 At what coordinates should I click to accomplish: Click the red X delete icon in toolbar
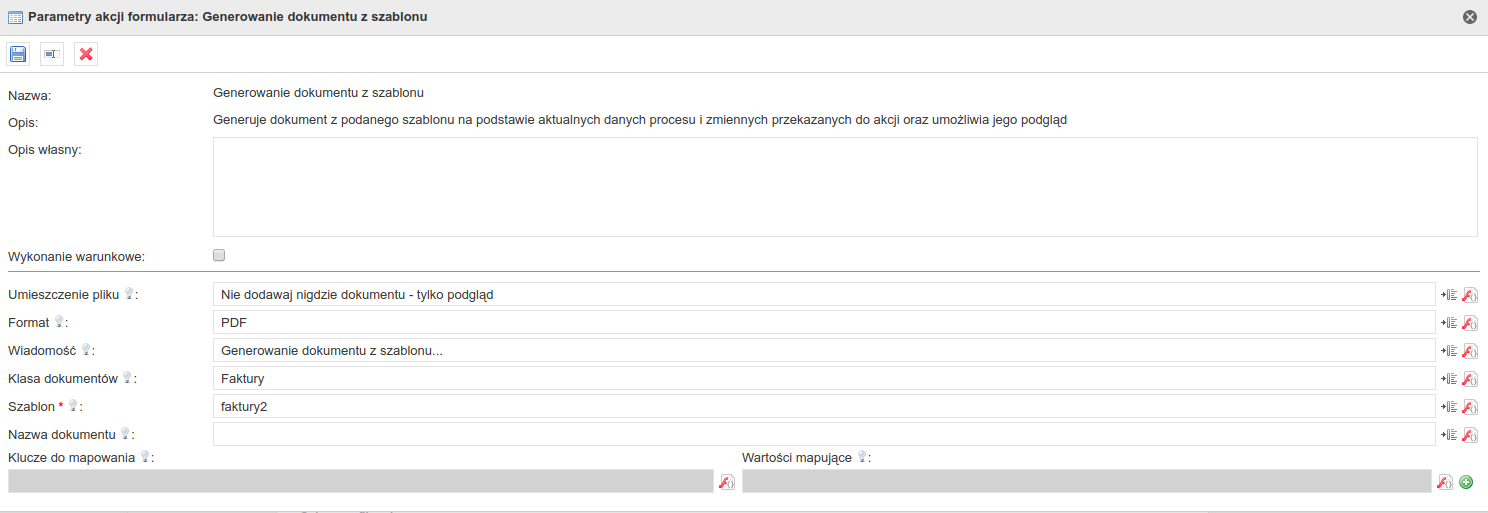coord(86,54)
